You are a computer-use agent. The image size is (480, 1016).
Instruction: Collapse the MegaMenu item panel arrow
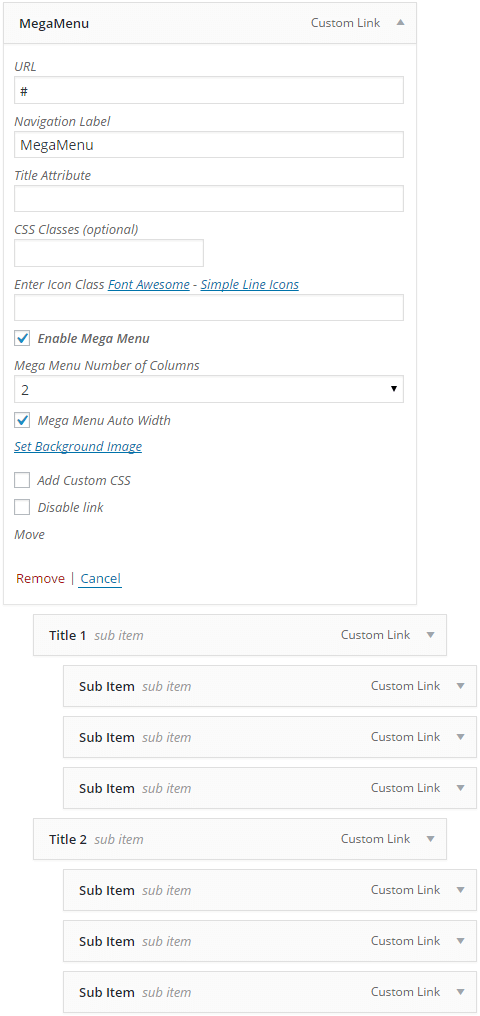pos(400,23)
